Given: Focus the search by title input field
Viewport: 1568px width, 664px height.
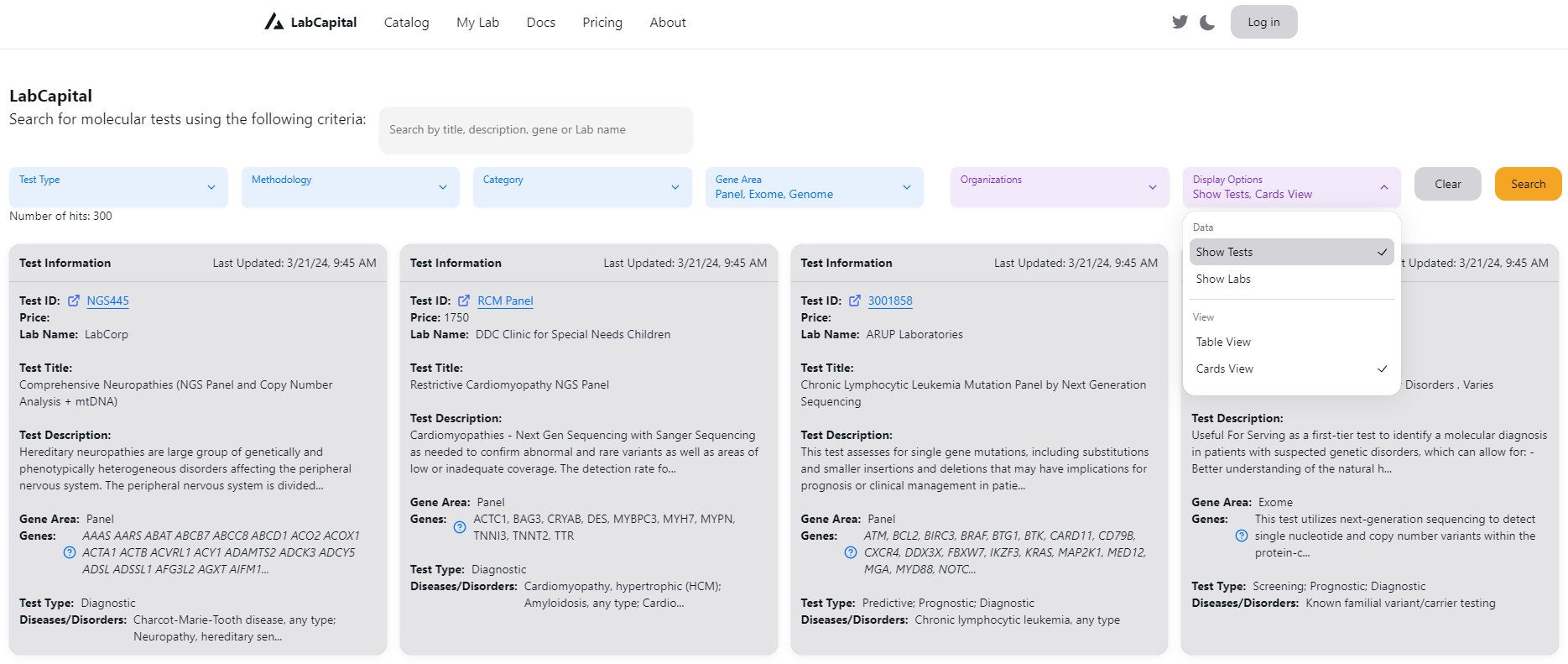Looking at the screenshot, I should coord(536,130).
